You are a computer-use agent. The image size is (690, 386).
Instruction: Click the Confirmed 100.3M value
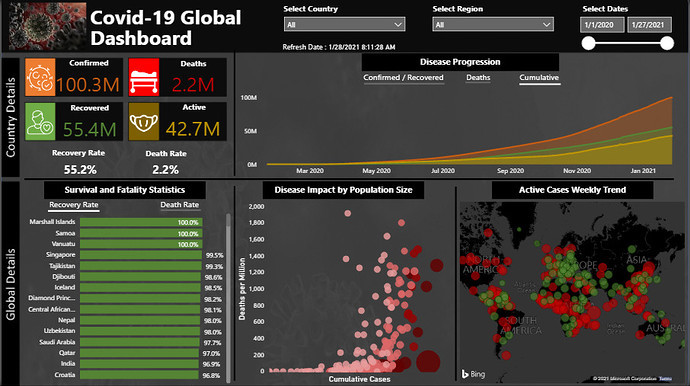tap(88, 85)
